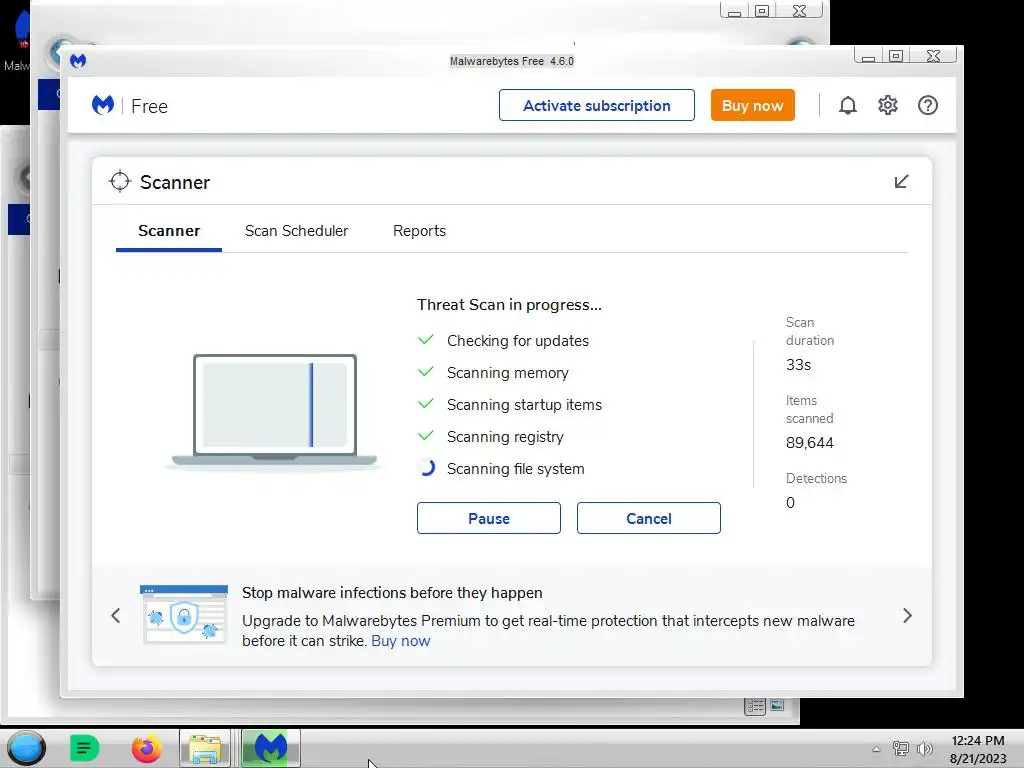Cancel the running Threat Scan

coord(648,519)
